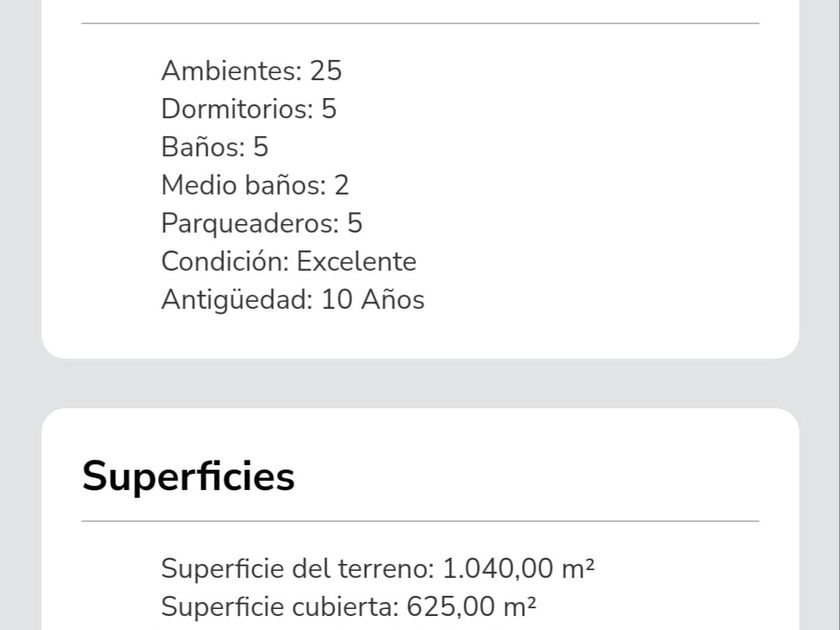Viewport: 840px width, 630px height.
Task: Click the 10 Años value
Action: coord(373,300)
